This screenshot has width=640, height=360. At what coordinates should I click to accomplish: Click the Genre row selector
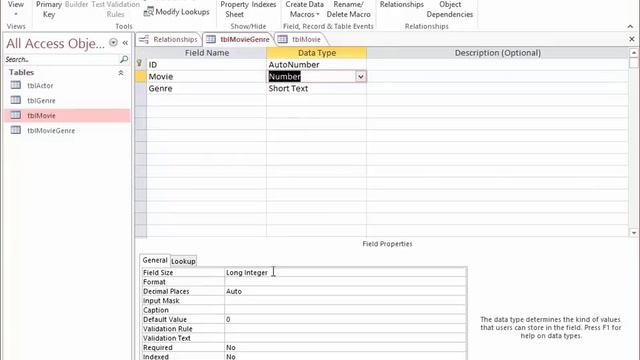[141, 88]
